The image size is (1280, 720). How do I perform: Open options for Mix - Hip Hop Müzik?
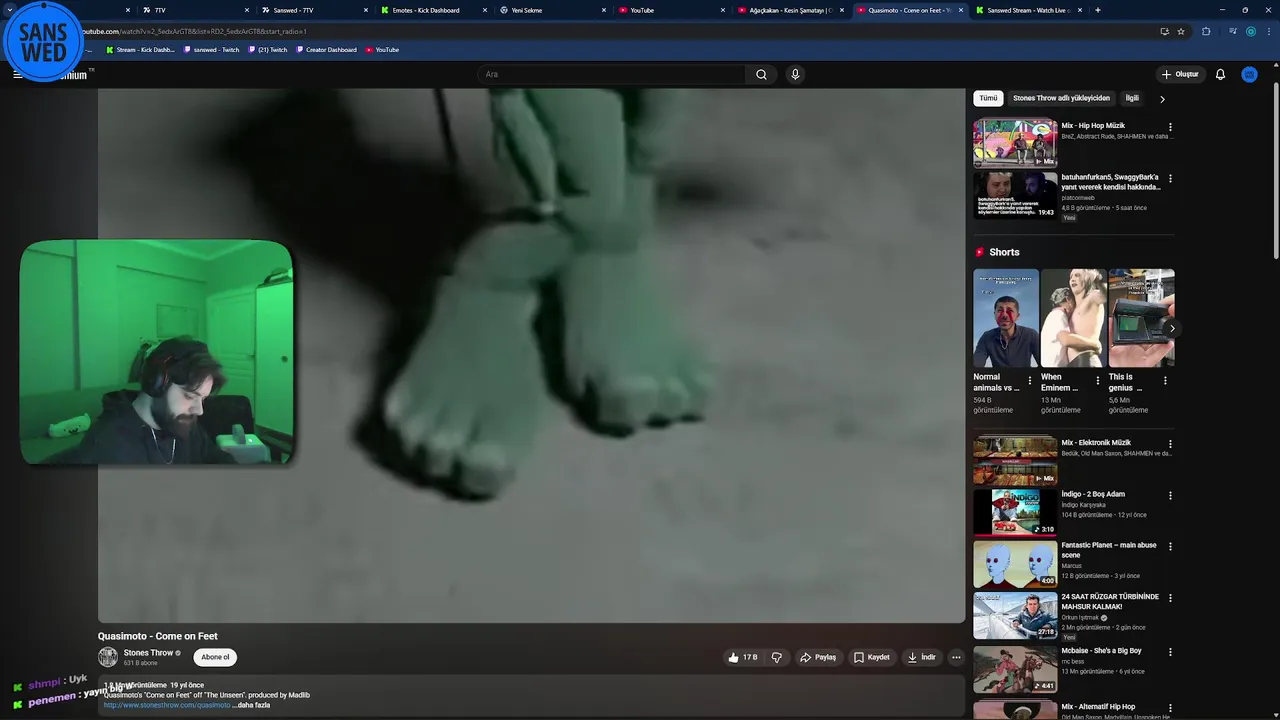[1170, 127]
